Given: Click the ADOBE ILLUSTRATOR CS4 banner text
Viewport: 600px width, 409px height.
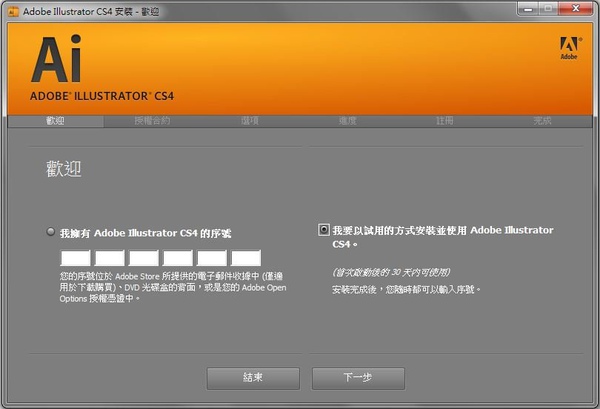Looking at the screenshot, I should pos(102,96).
